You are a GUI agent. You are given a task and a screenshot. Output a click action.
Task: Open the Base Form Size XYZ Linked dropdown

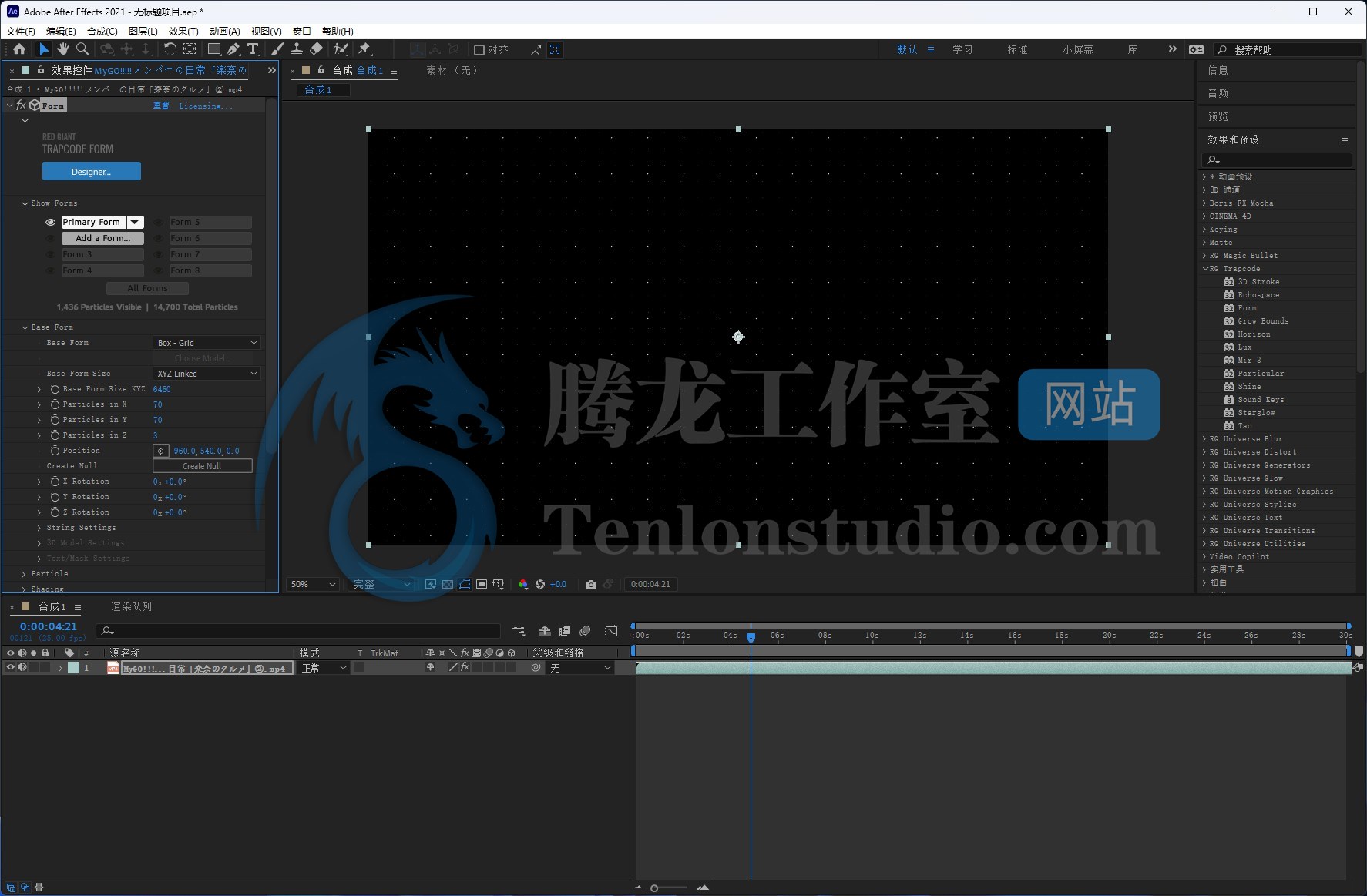(207, 374)
